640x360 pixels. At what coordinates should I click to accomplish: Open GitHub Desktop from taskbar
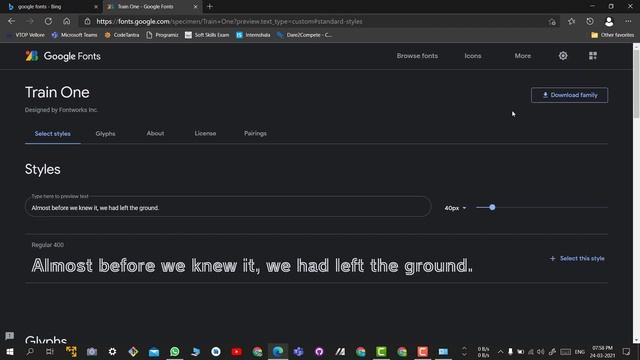tap(319, 351)
